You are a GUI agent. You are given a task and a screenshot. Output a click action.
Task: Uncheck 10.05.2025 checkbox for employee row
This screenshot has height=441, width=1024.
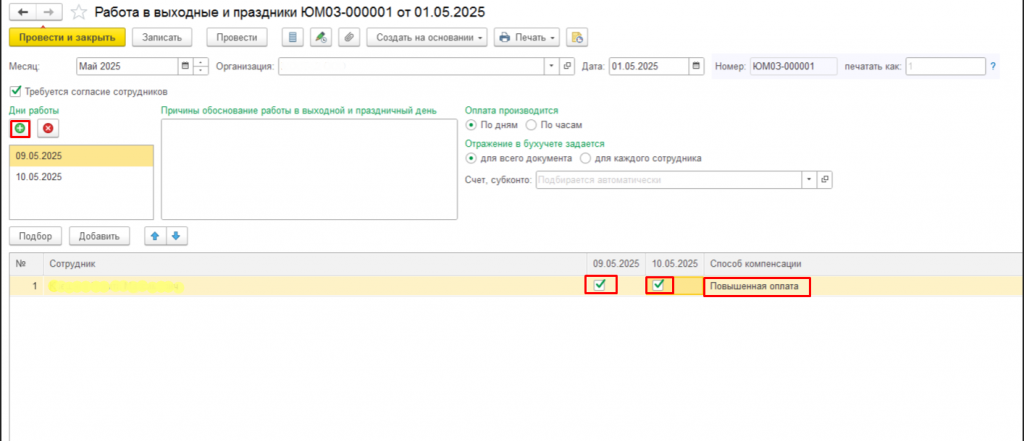pos(659,285)
